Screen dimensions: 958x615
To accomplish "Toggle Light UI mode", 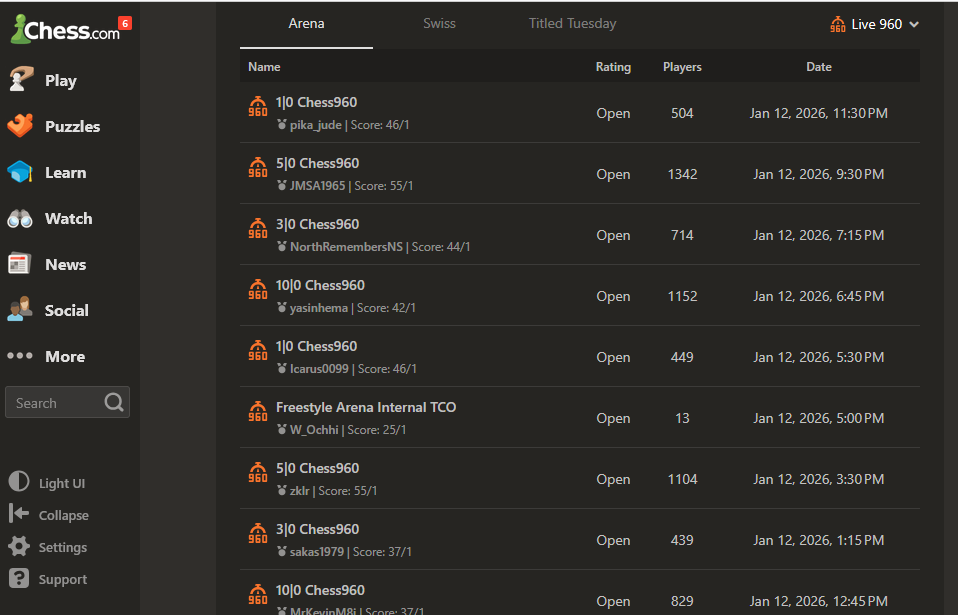I will coord(47,483).
